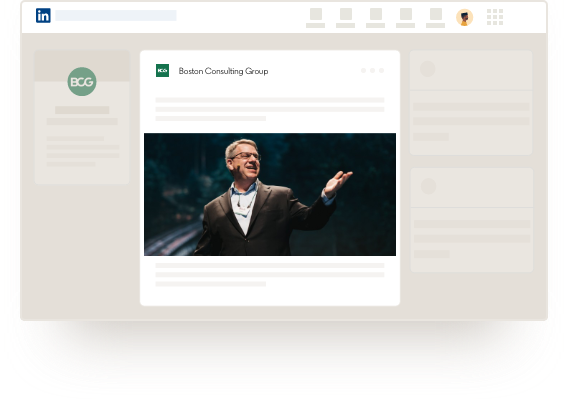Open the Boston Consulting Group page link
Image resolution: width=568 pixels, height=399 pixels.
[224, 71]
